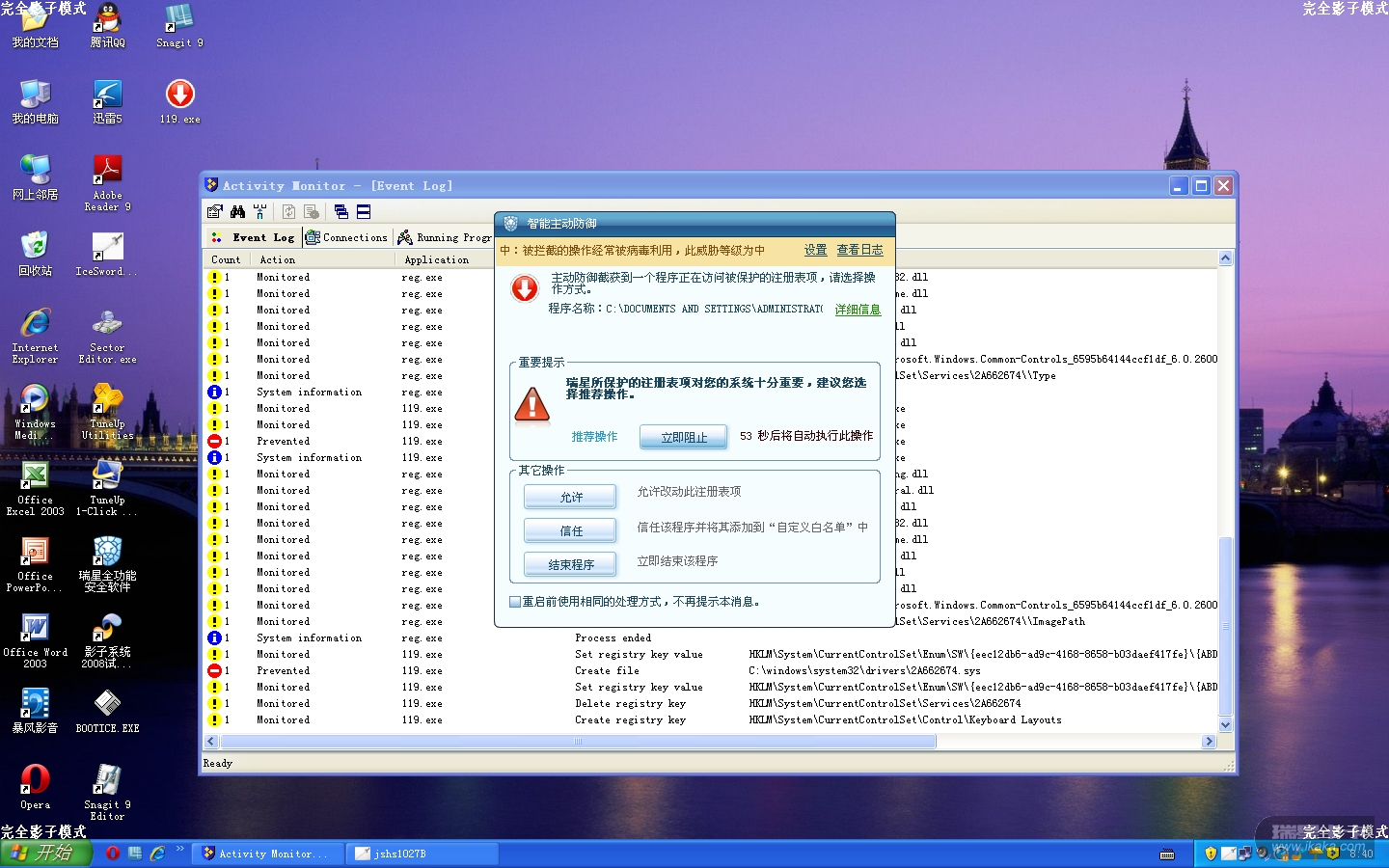Click the BOOTICE.EXE desktop icon
Viewport: 1389px width, 868px height.
107,710
